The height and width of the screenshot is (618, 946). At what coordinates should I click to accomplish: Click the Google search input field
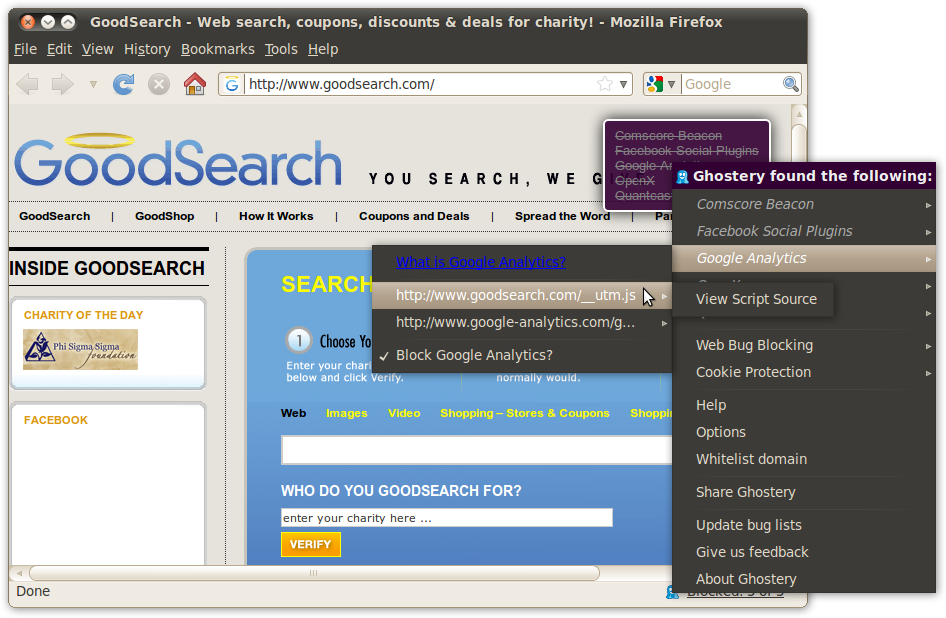point(731,84)
